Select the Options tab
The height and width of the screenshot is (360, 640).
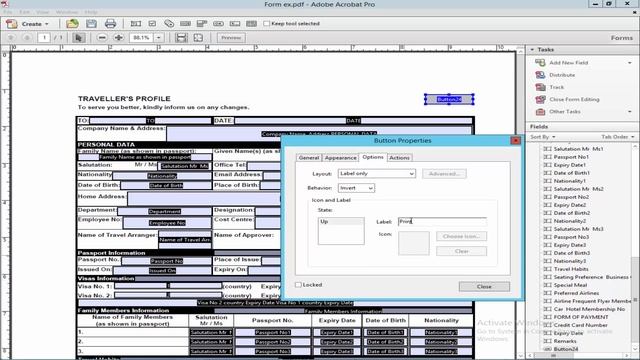click(x=373, y=157)
